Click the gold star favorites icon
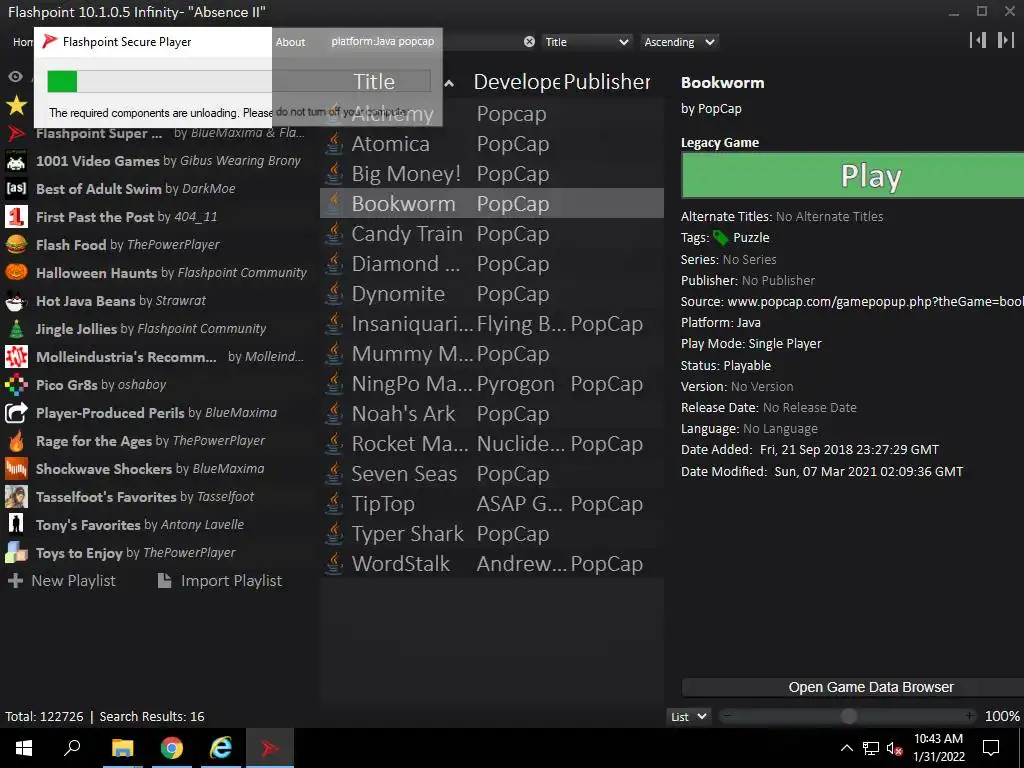 16,104
